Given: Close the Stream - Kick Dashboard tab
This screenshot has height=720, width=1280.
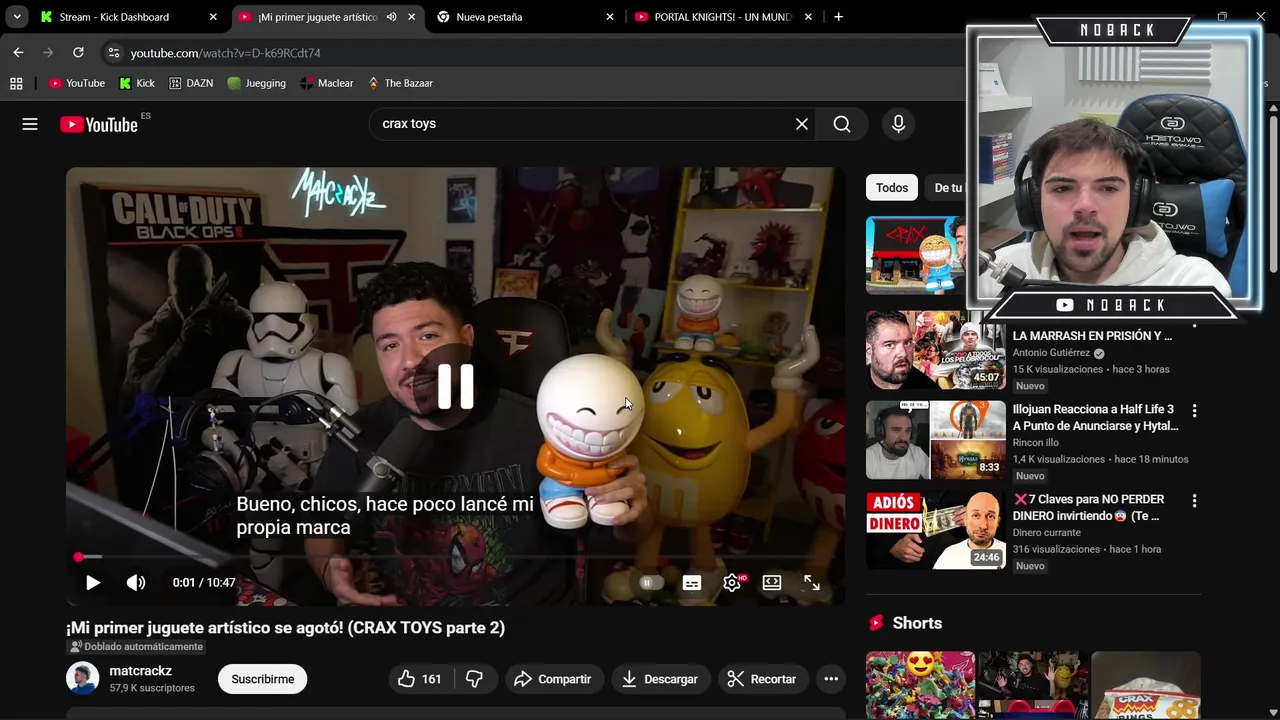Looking at the screenshot, I should click(x=213, y=17).
